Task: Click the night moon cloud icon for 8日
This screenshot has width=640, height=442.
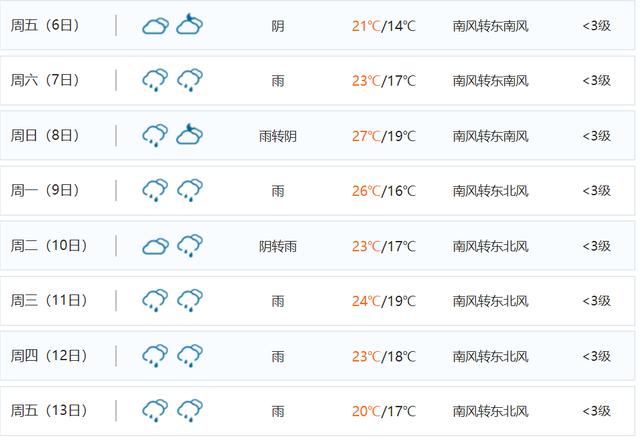Action: [x=189, y=134]
